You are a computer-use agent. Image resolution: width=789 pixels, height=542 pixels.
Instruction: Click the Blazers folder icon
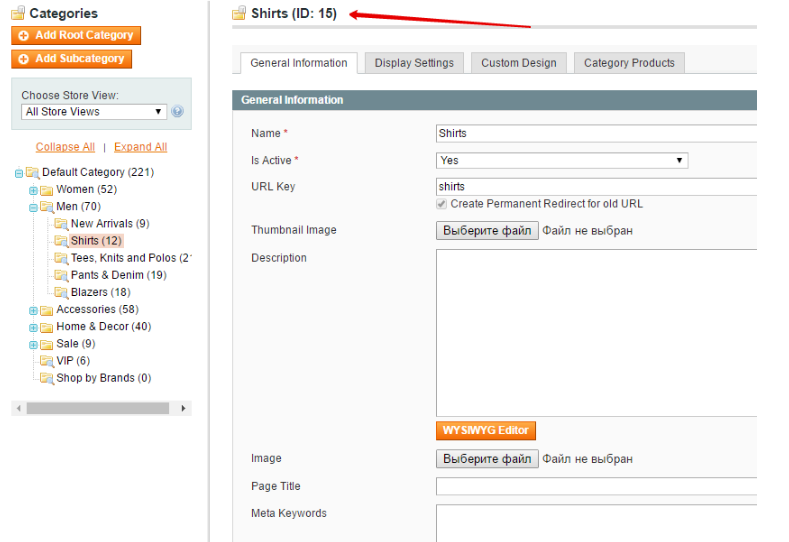pos(61,293)
